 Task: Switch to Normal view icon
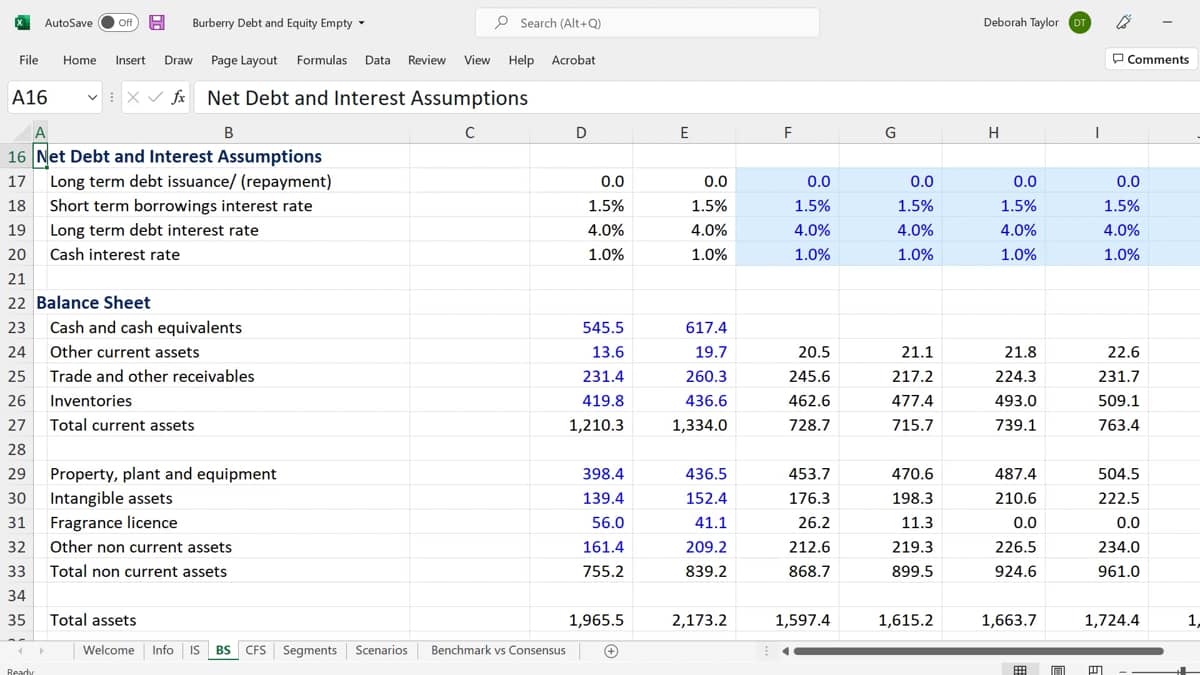pos(1020,670)
